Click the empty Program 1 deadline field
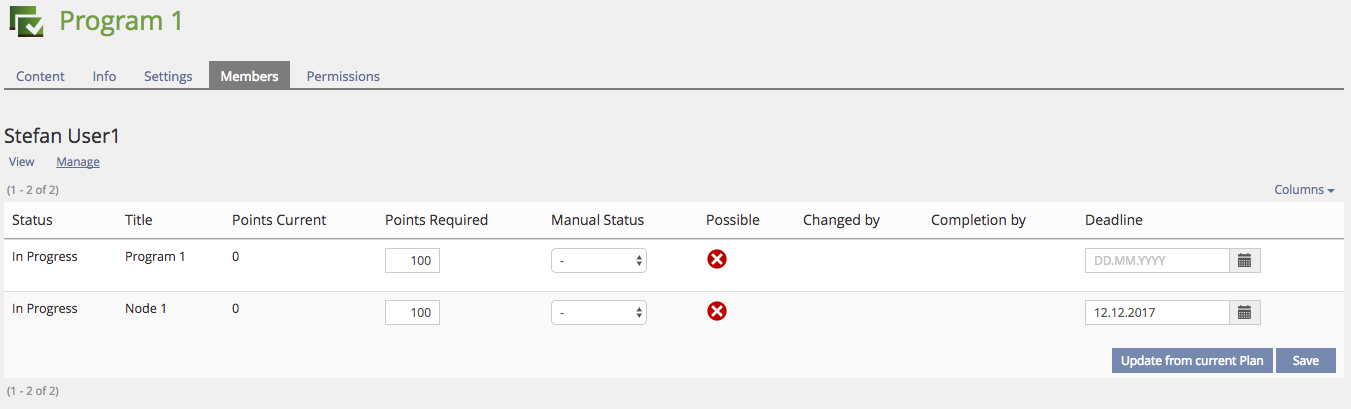Image resolution: width=1351 pixels, height=409 pixels. (x=1156, y=260)
